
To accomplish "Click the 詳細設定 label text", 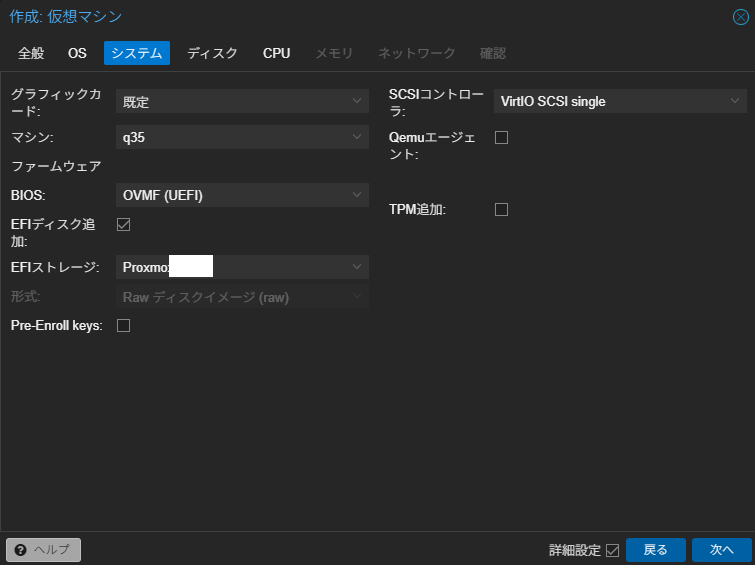I will pos(575,550).
